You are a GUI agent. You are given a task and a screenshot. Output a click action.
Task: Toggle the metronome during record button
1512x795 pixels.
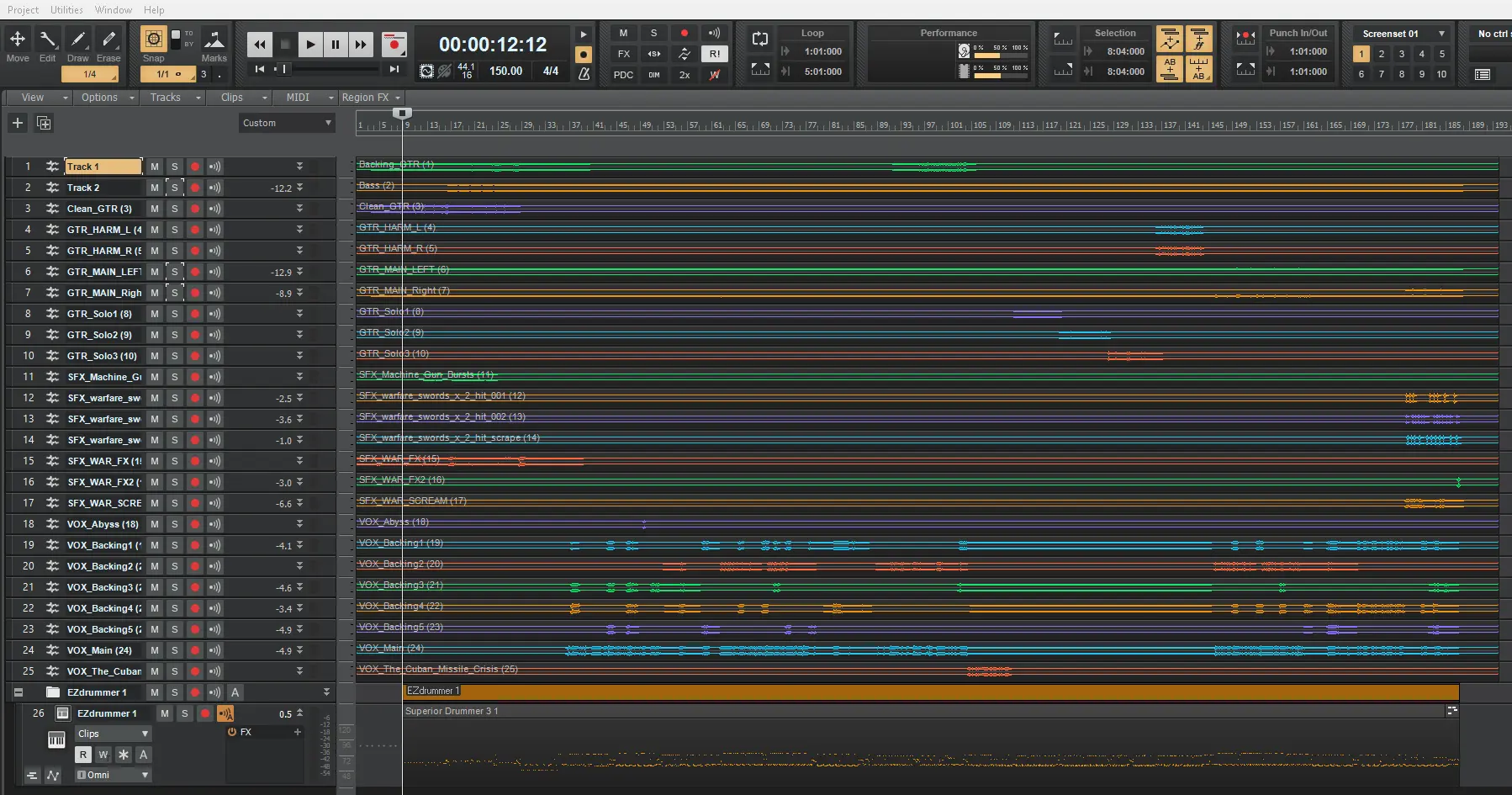584,54
